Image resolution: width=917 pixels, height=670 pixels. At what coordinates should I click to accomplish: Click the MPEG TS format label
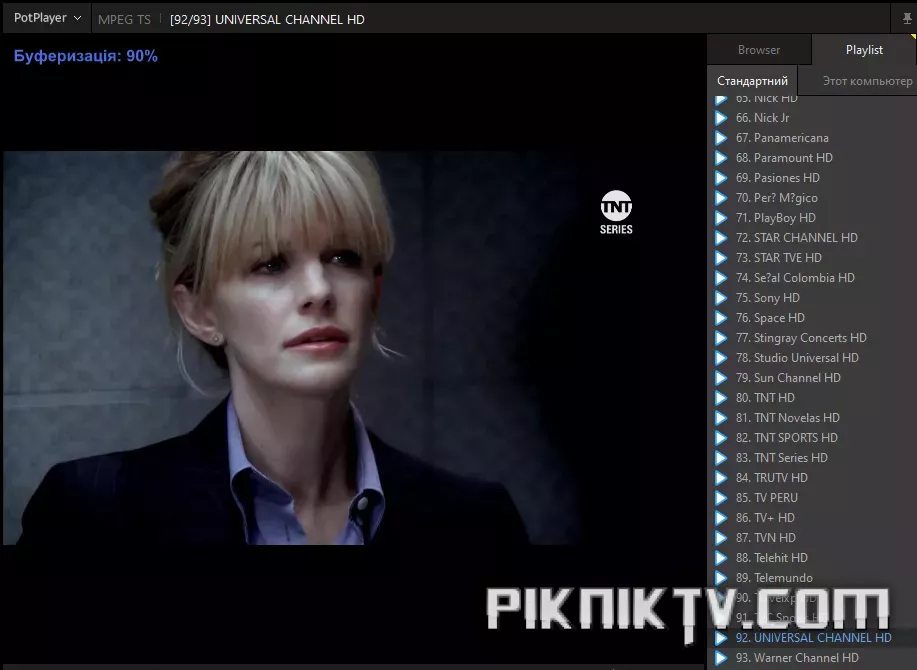(x=124, y=19)
